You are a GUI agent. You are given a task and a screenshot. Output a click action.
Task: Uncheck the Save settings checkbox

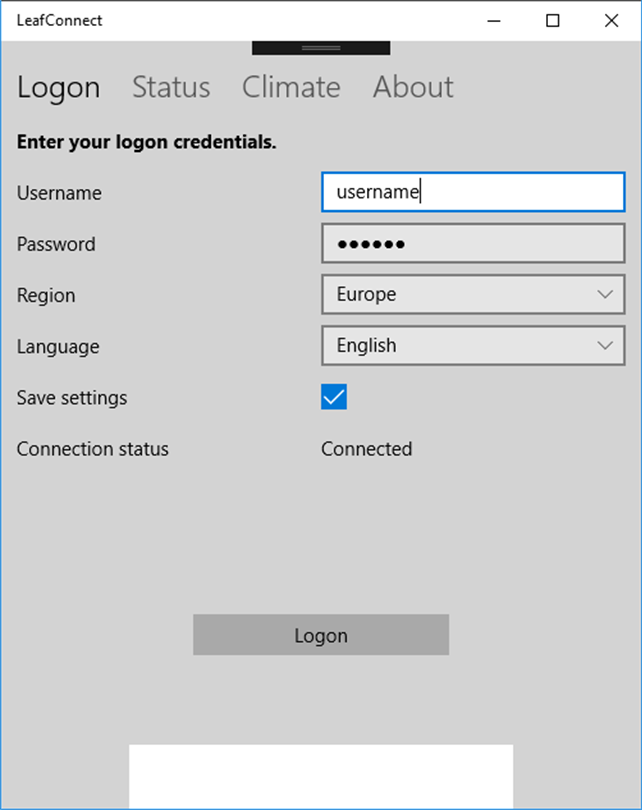tap(334, 397)
